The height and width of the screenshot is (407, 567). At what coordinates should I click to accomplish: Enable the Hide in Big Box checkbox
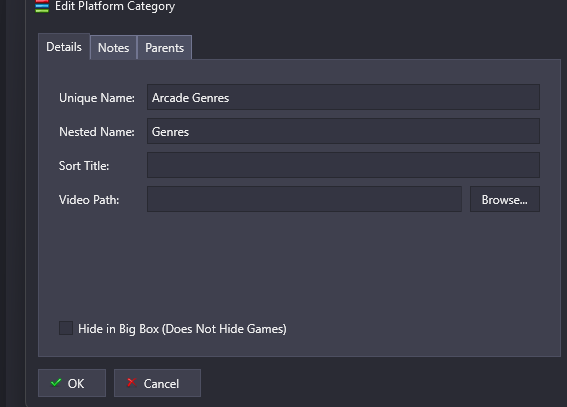(66, 328)
